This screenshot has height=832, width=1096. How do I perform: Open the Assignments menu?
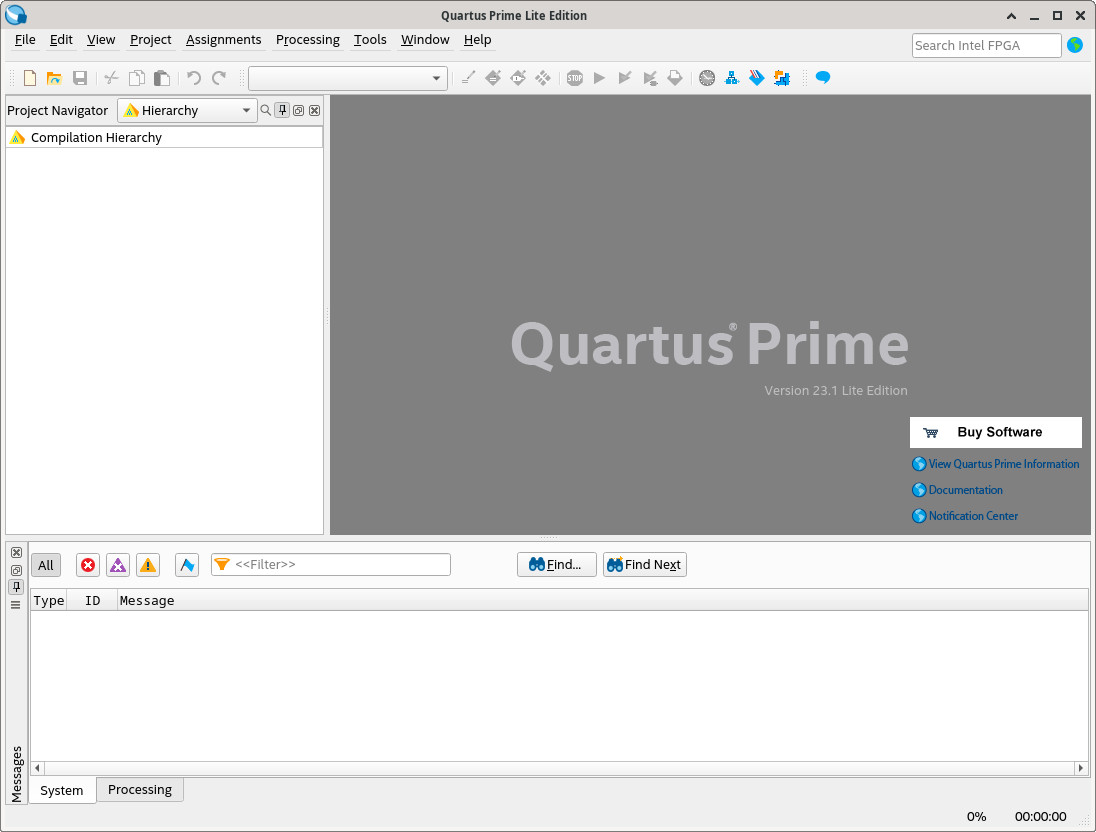coord(224,40)
